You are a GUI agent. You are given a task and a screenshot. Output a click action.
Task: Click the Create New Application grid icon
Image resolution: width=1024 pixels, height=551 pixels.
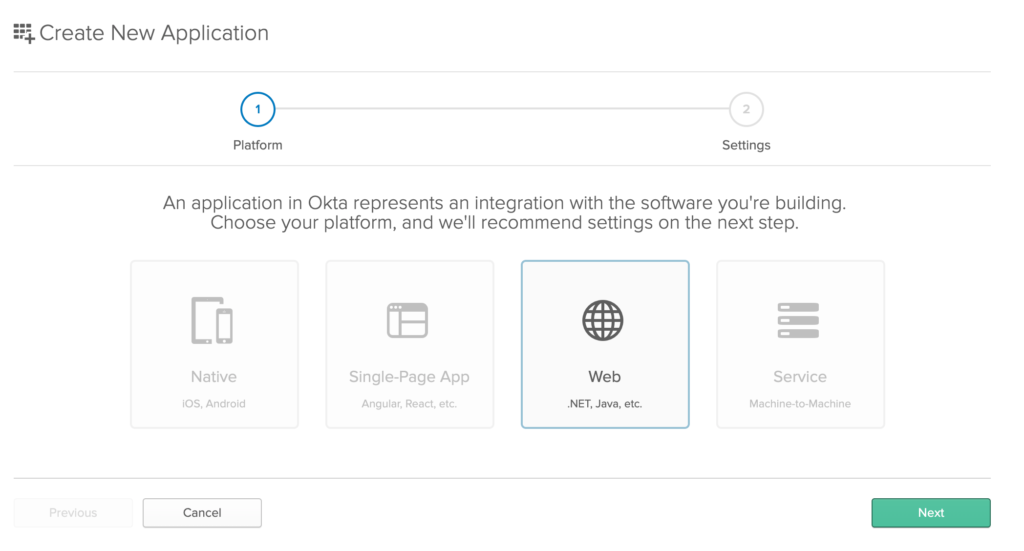tap(24, 33)
